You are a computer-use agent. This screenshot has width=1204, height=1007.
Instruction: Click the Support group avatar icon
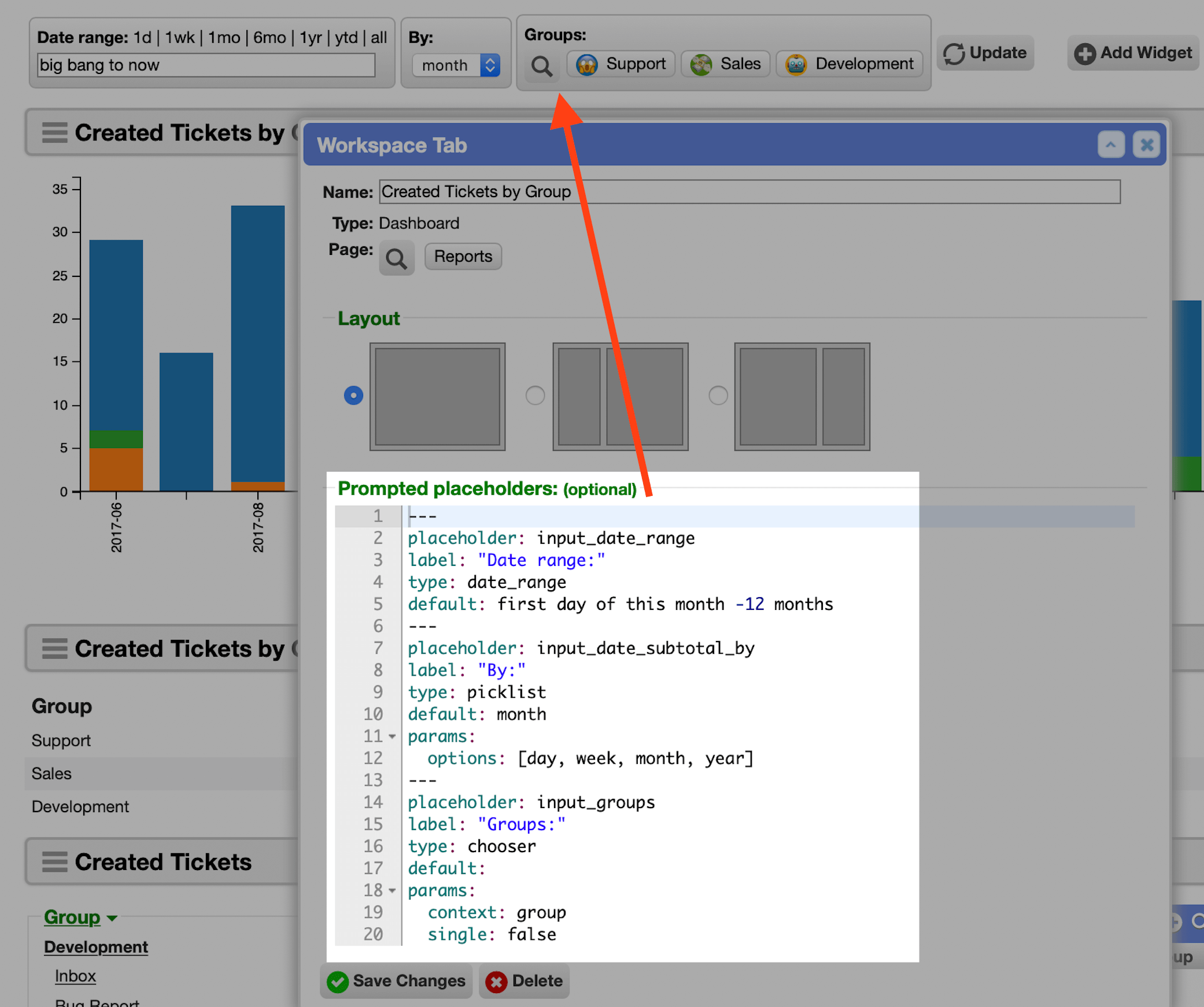coord(587,64)
